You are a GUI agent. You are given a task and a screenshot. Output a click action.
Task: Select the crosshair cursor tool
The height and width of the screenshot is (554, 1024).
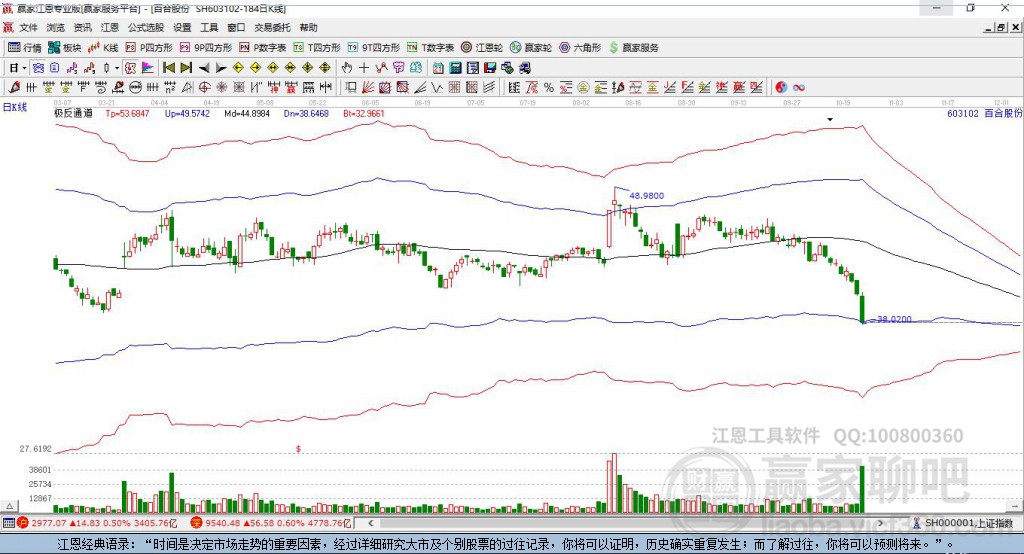(x=364, y=68)
